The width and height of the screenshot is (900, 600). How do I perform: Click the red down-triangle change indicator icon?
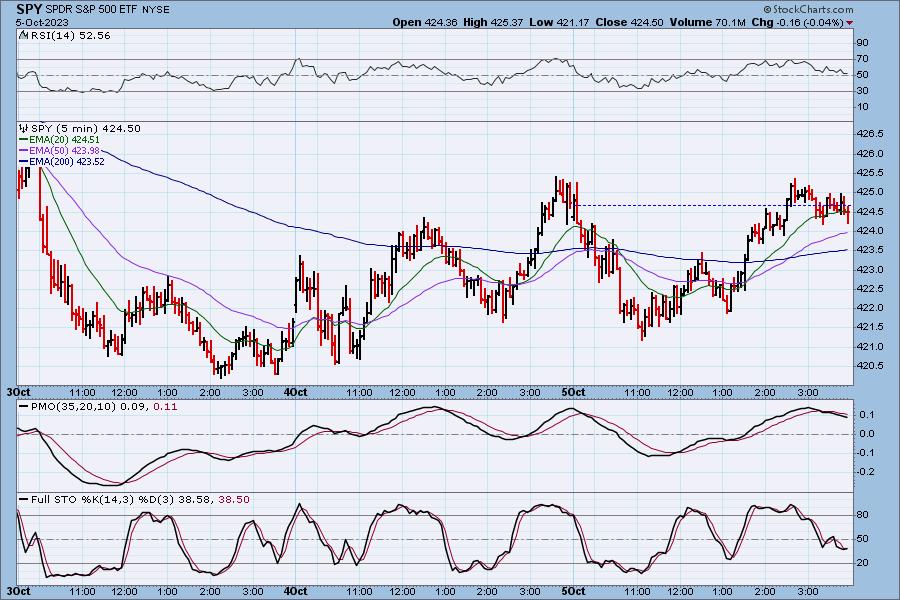(x=849, y=23)
